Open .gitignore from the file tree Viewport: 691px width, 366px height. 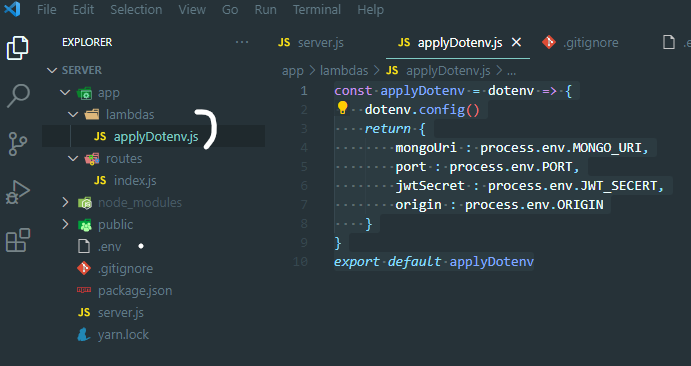126,269
